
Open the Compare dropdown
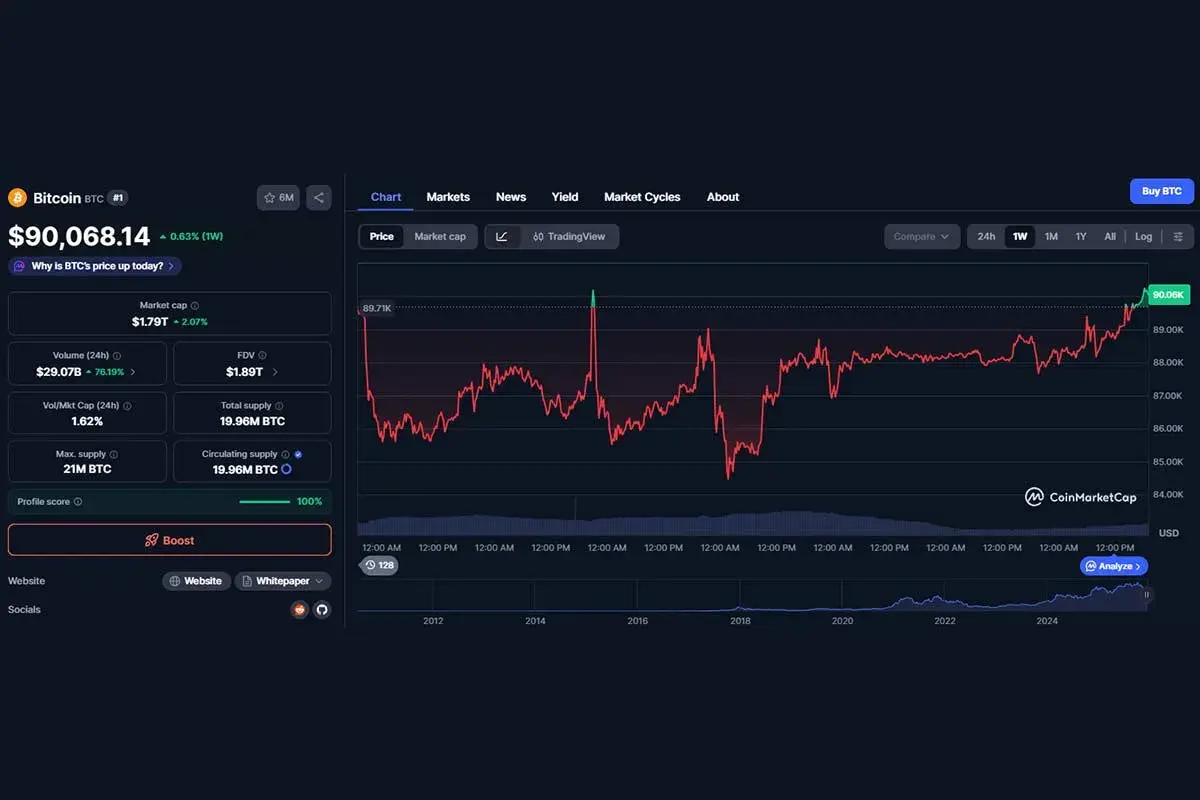(x=920, y=236)
